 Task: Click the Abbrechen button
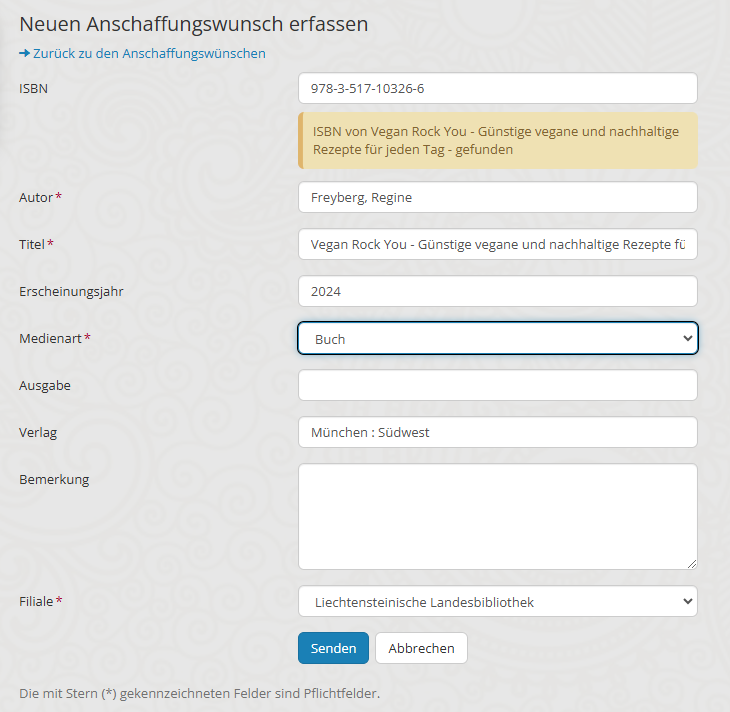[421, 648]
